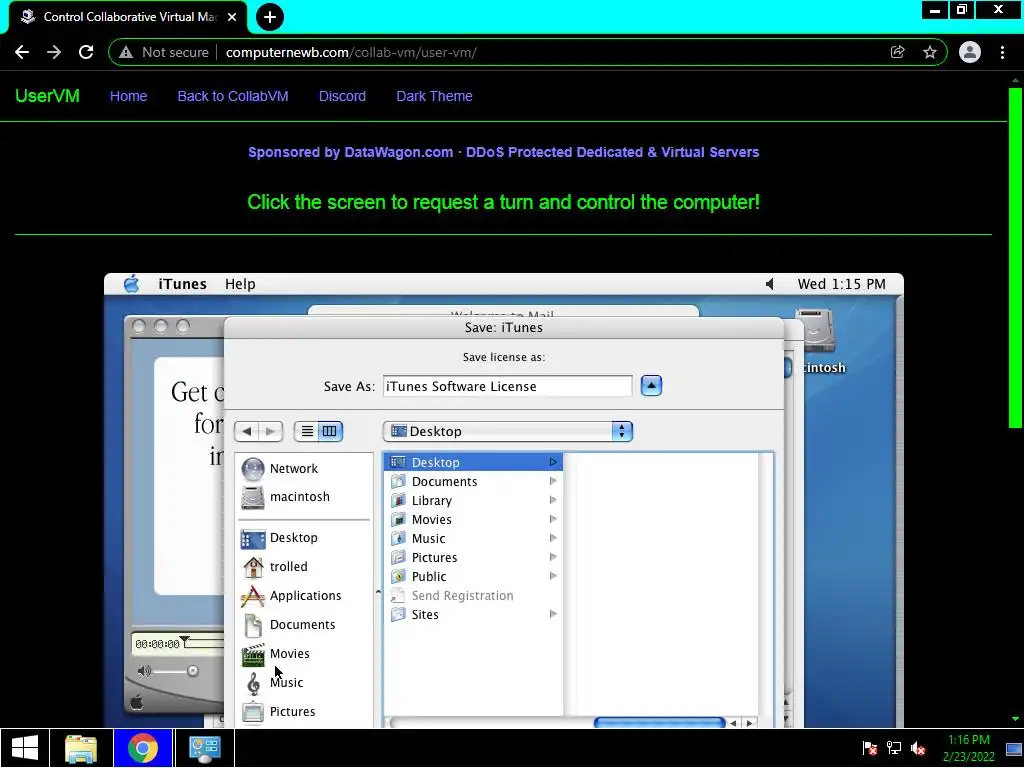This screenshot has height=768, width=1024.
Task: Switch to Dark Theme link
Action: 434,96
